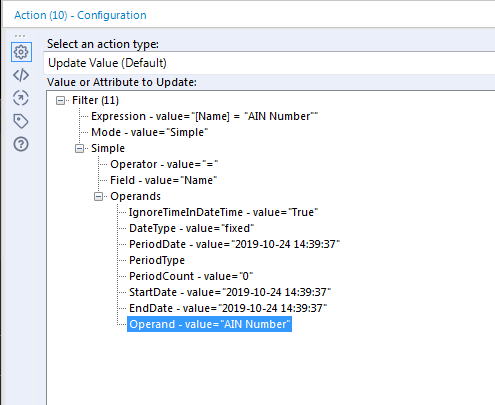
Task: Collapse the Operands tree node
Action: pos(98,196)
